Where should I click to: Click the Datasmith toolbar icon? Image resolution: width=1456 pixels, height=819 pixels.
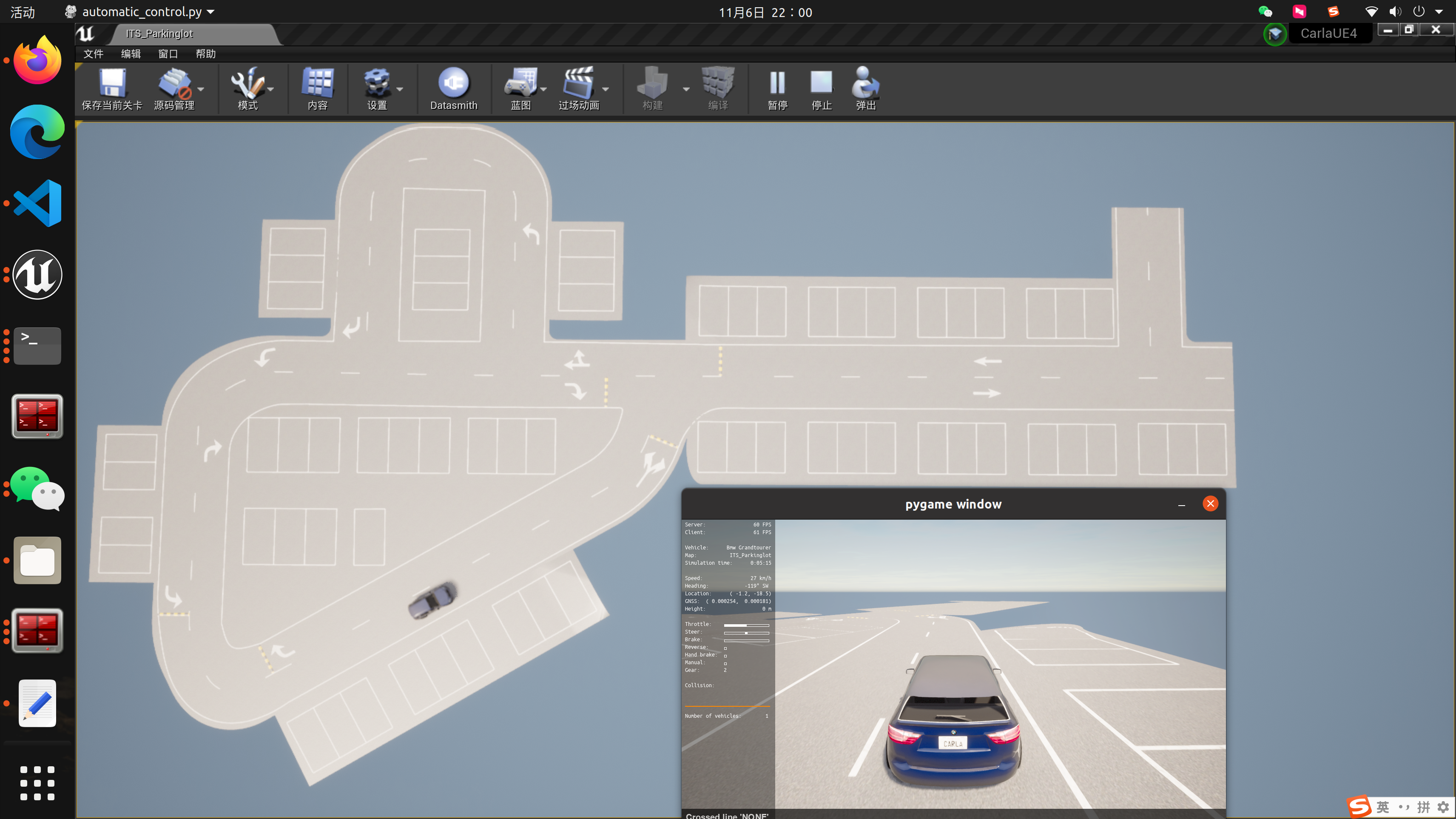[453, 83]
